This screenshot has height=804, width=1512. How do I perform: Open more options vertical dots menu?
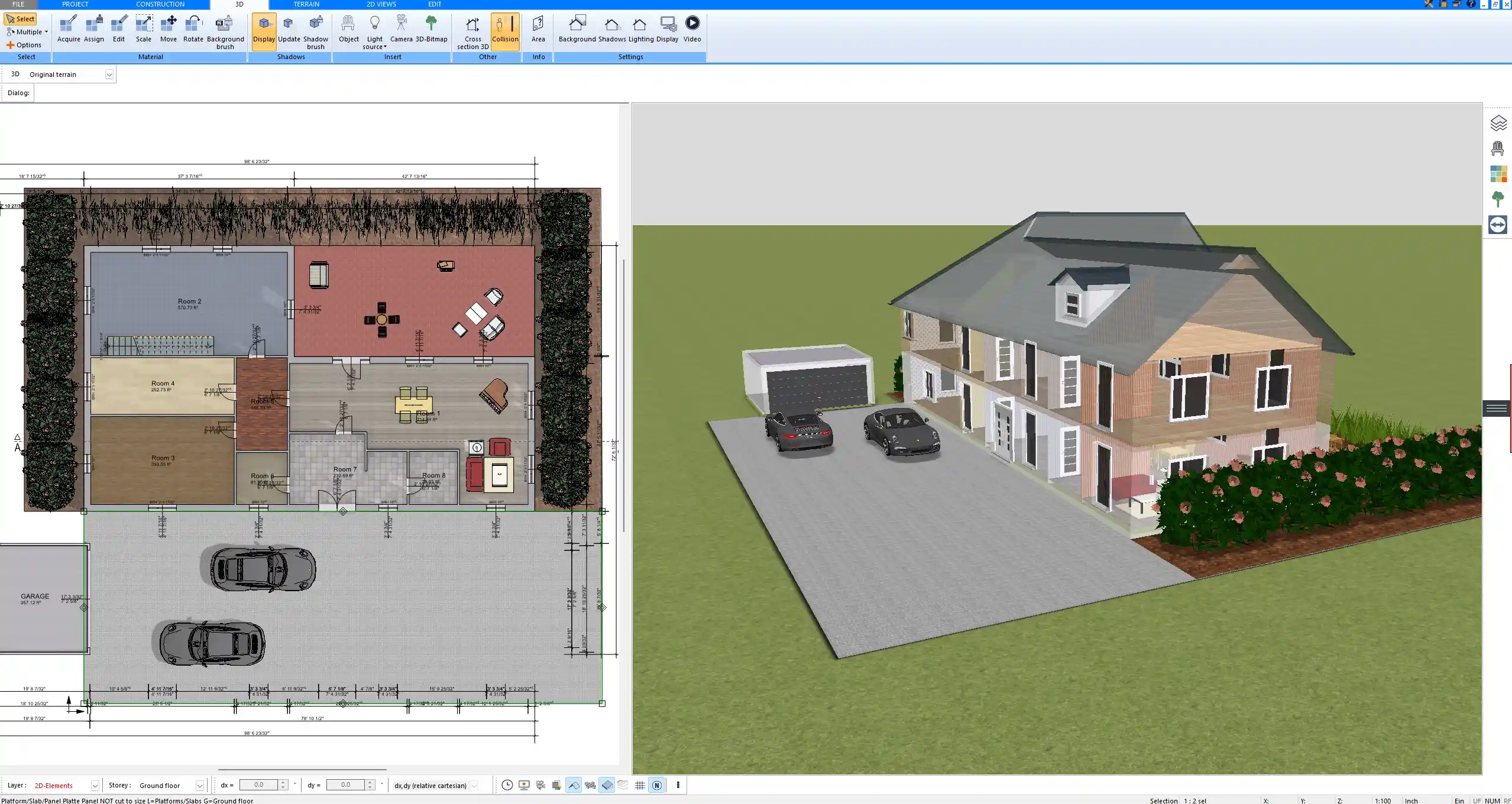click(x=678, y=785)
